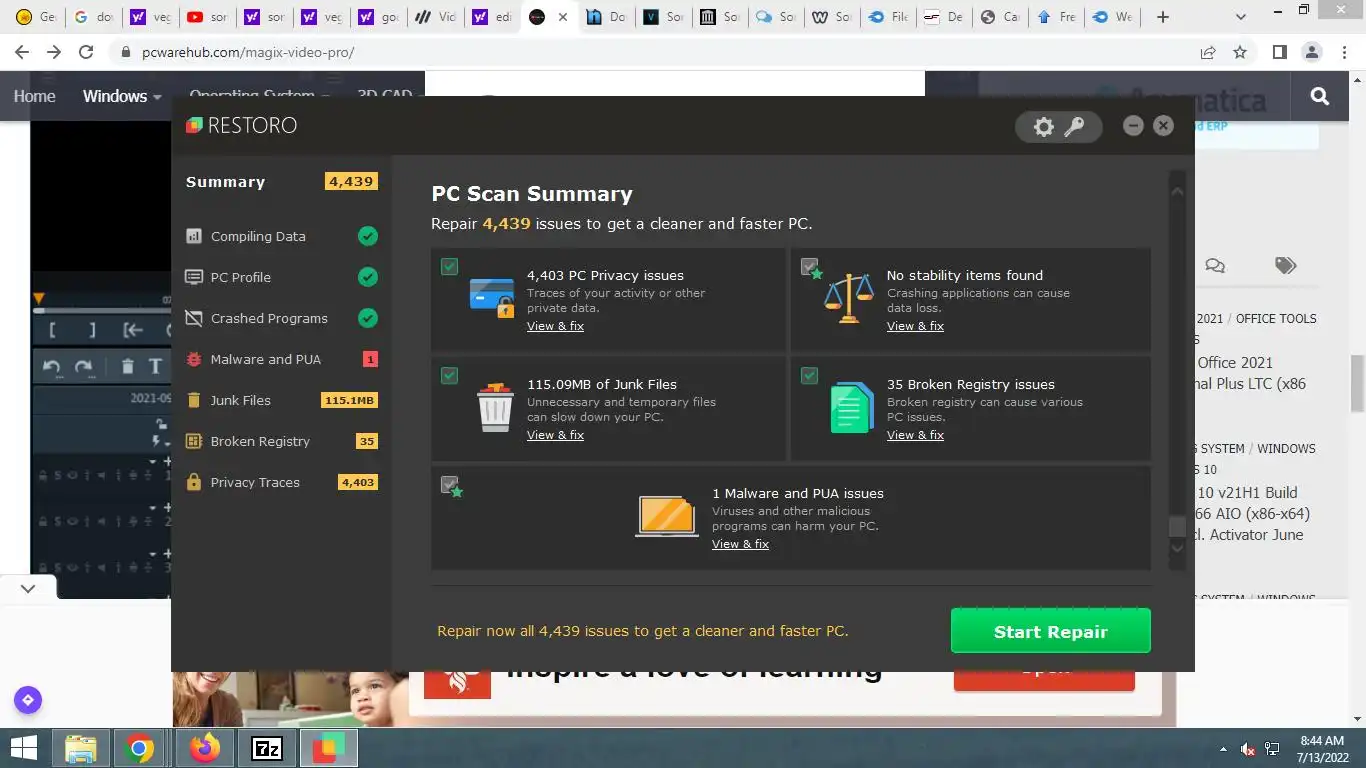1366x768 pixels.
Task: Click the chevron-down collapse tab at page left
Action: click(28, 588)
